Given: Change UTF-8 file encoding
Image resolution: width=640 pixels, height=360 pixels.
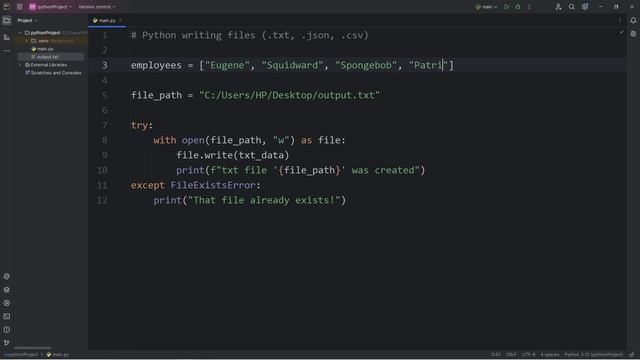Looking at the screenshot, I should pos(528,355).
